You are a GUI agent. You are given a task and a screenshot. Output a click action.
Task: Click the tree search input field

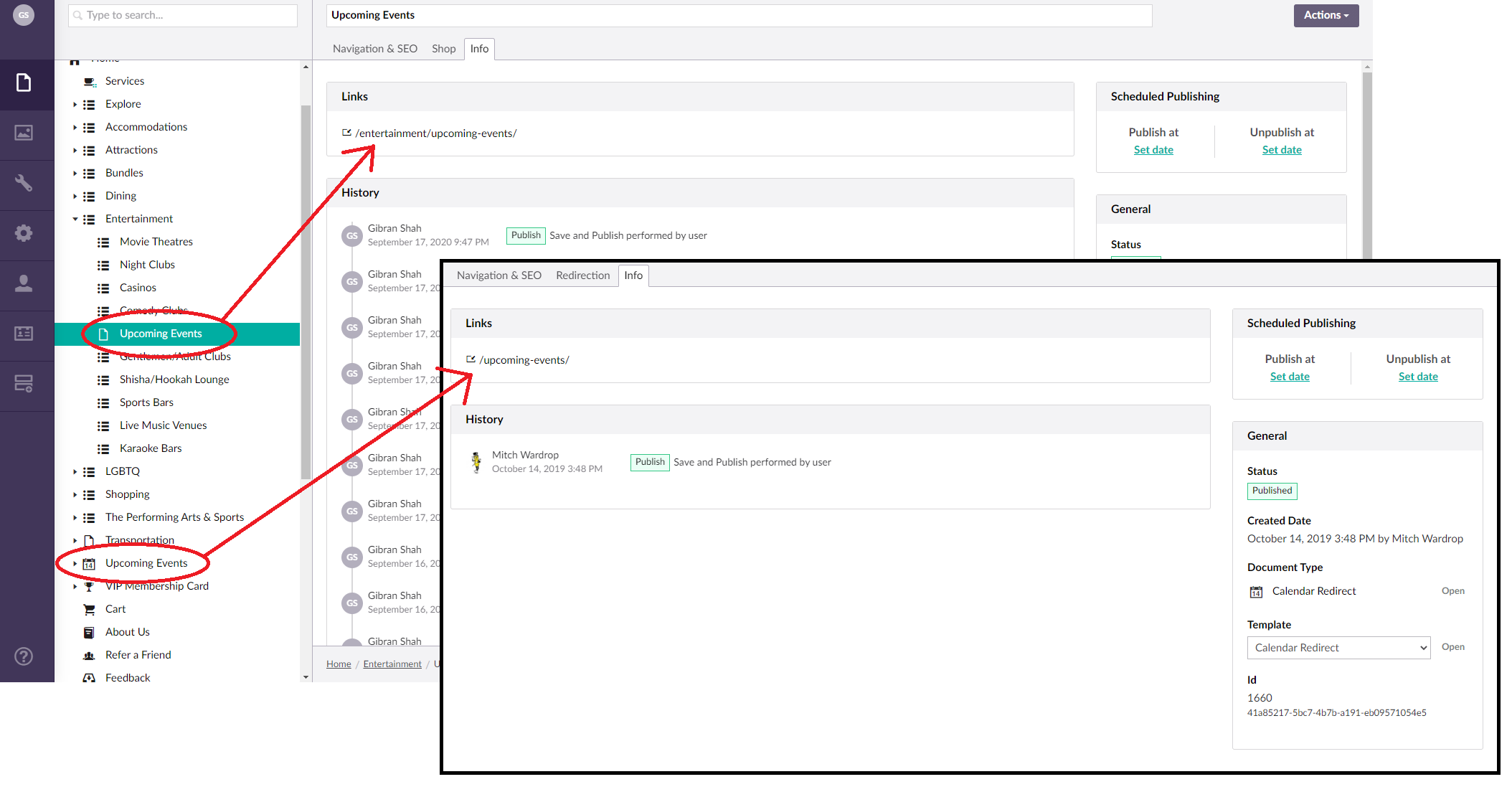click(x=183, y=15)
